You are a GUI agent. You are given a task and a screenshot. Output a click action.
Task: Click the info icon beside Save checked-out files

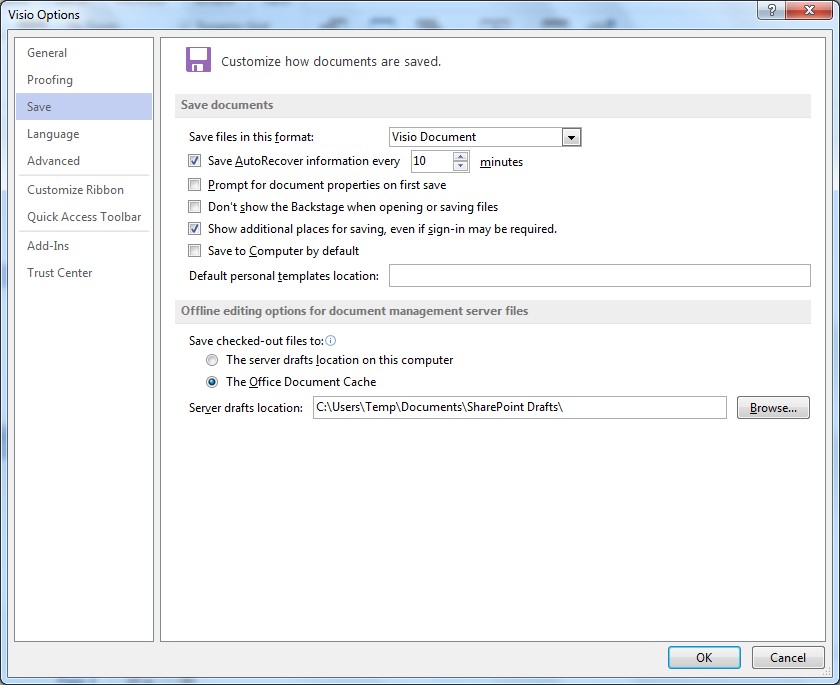tap(331, 341)
